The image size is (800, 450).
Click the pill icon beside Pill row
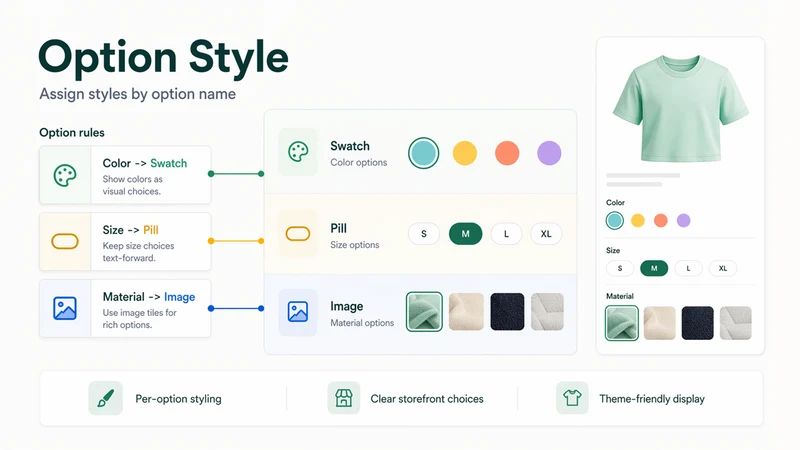pyautogui.click(x=298, y=234)
